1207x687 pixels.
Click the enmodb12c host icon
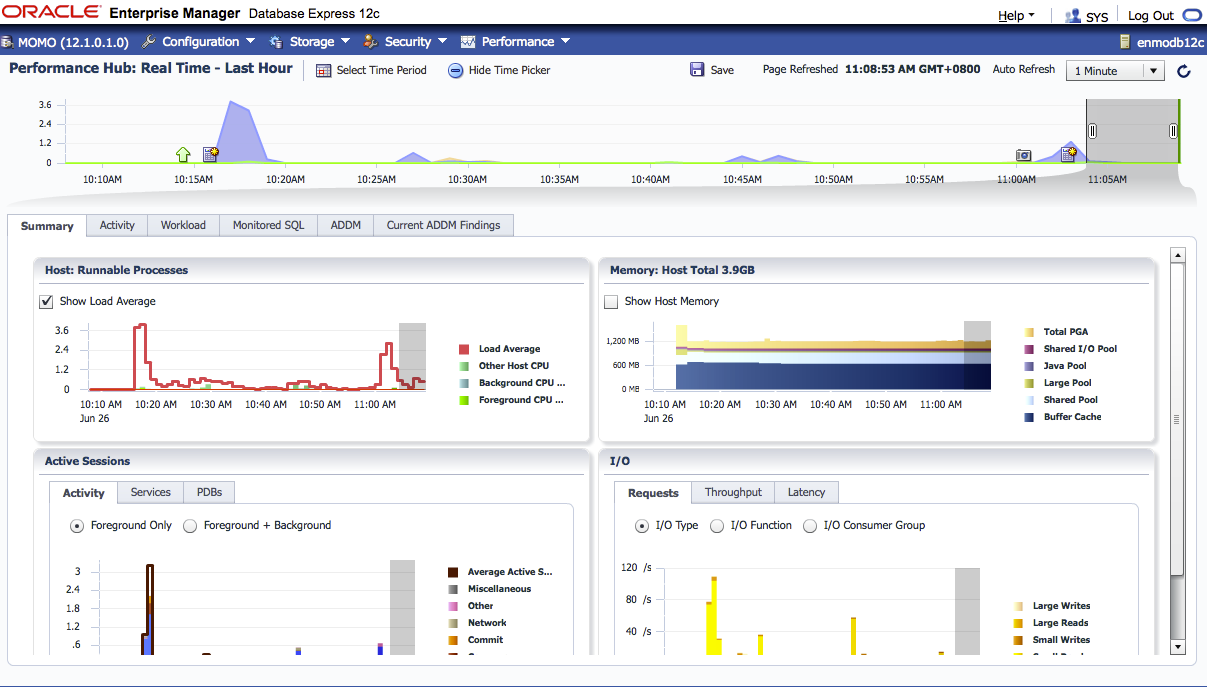(x=1125, y=42)
